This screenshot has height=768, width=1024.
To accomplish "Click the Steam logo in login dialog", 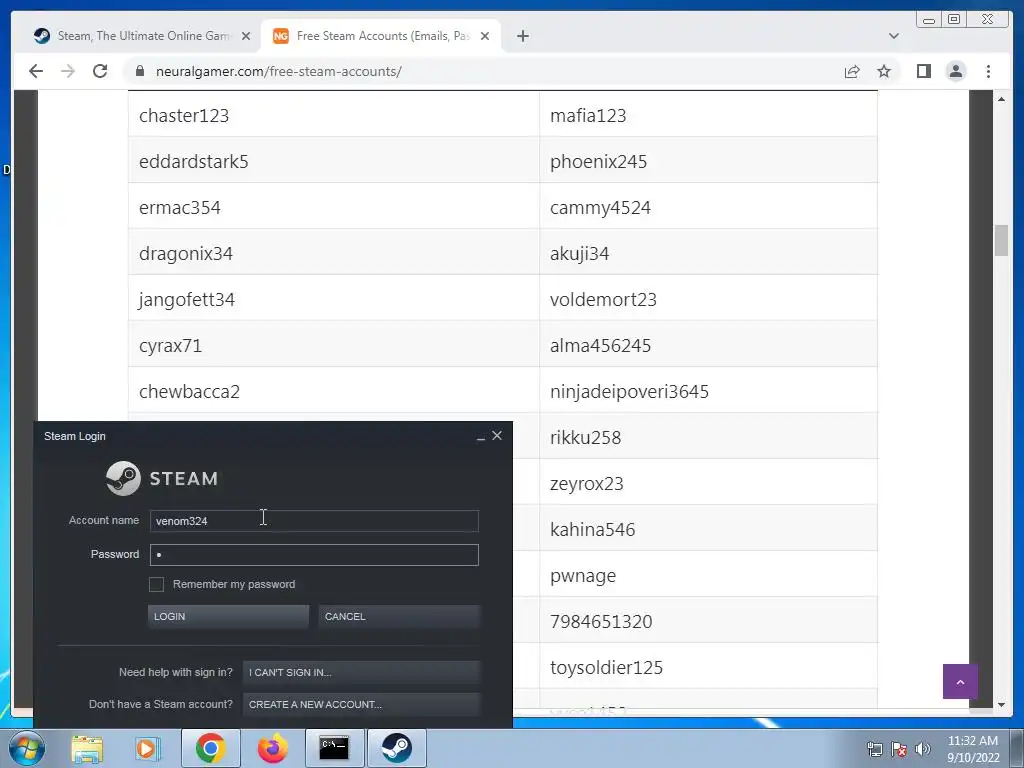I will click(161, 478).
